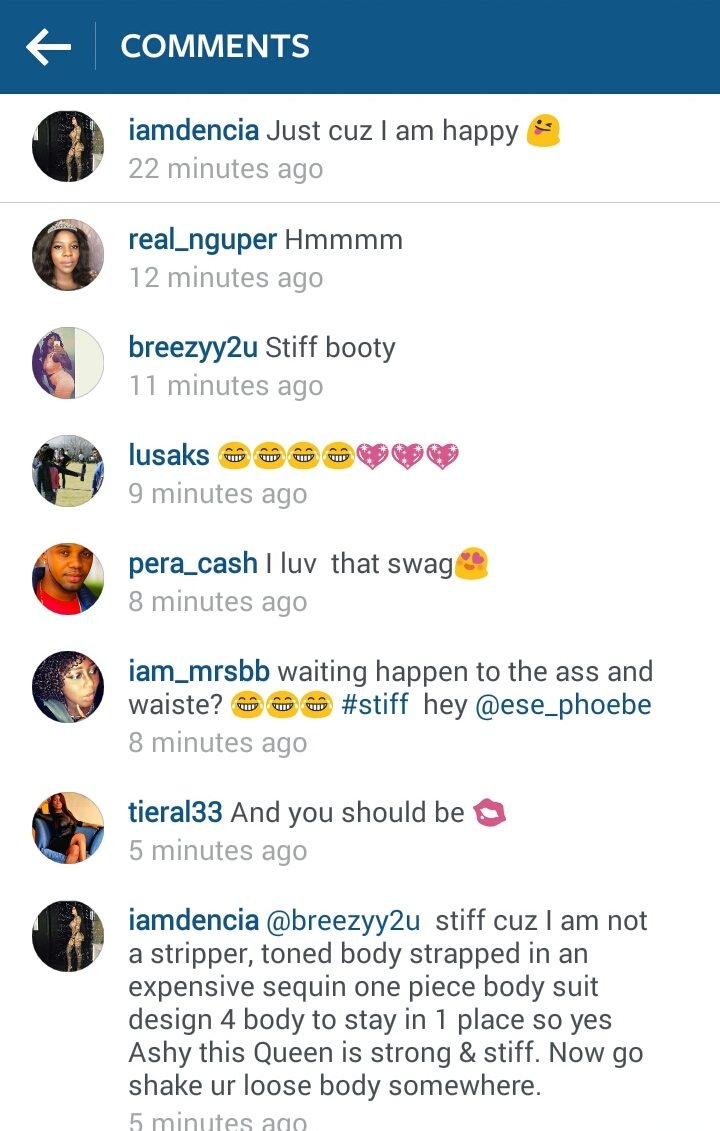Screen dimensions: 720x1131
Task: Tap the COMMENTS header title
Action: [215, 46]
